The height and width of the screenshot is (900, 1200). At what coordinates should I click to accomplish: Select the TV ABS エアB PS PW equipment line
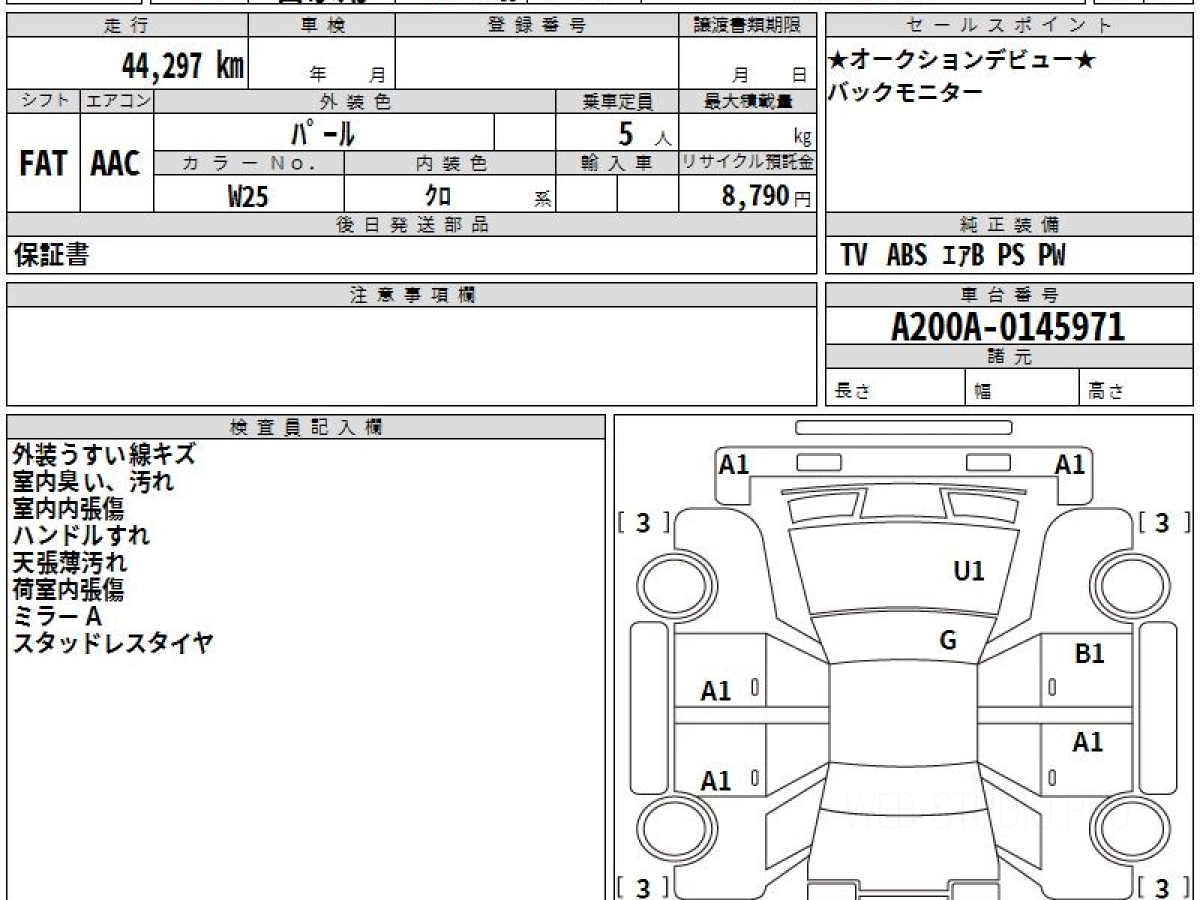[x=953, y=256]
